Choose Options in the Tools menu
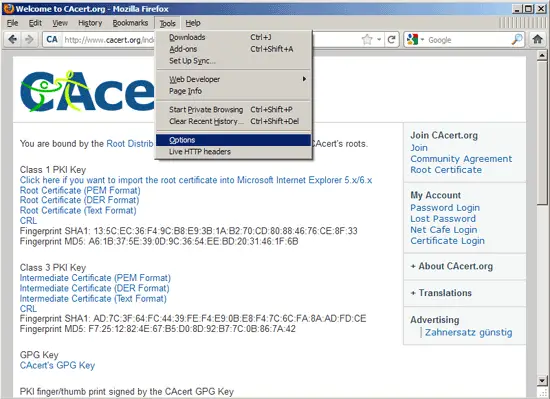This screenshot has width=550, height=399. [233, 140]
